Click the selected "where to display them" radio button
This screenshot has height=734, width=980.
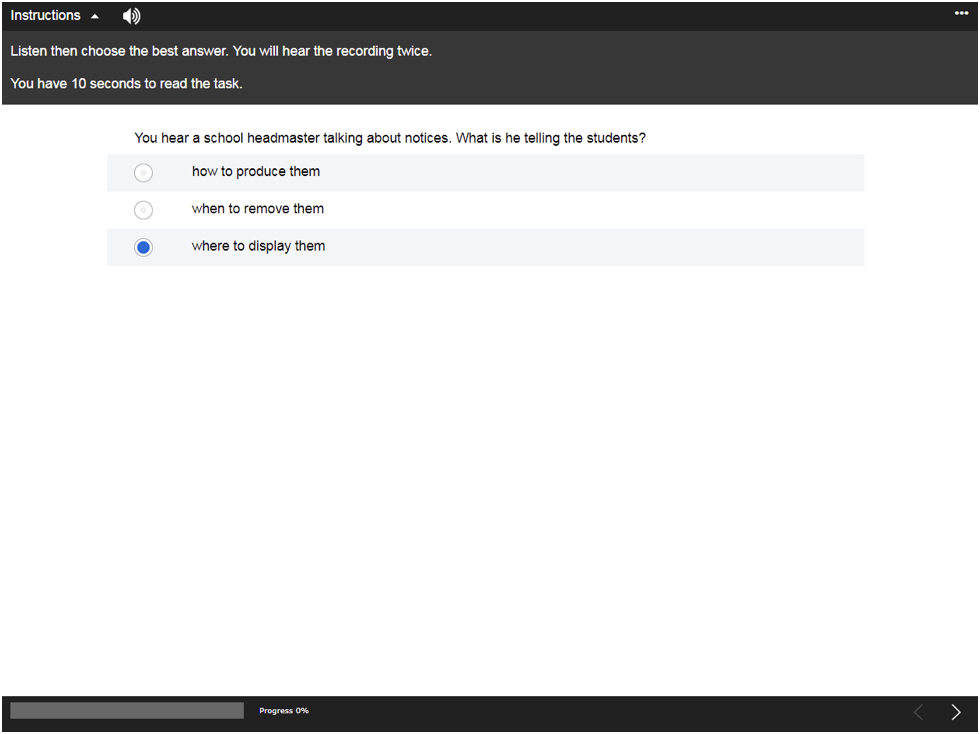tap(144, 247)
